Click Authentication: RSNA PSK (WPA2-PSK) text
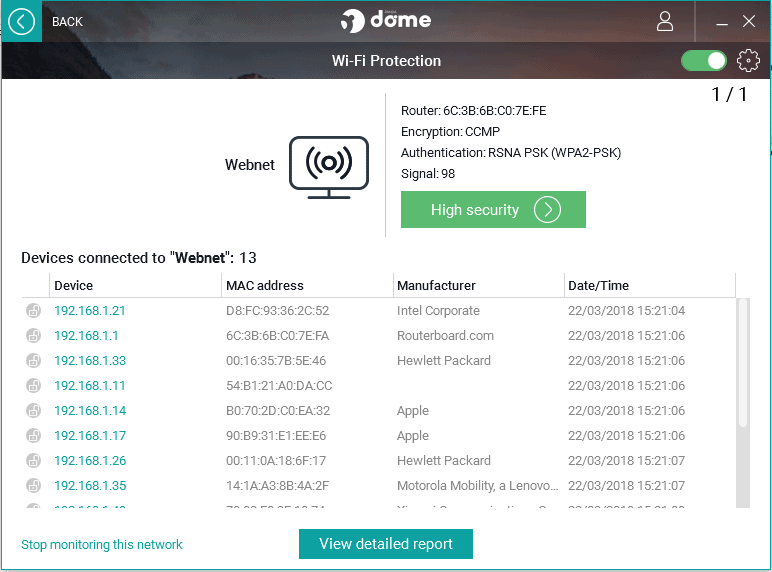772x572 pixels. pyautogui.click(x=511, y=153)
